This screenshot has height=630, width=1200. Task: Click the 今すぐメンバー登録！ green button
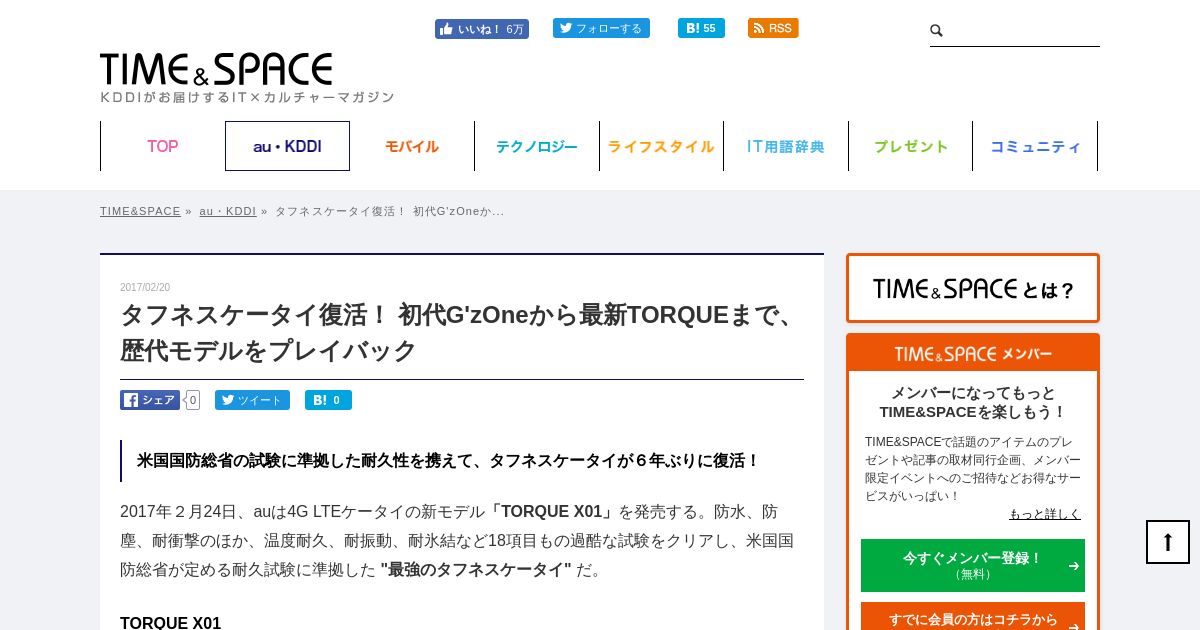coord(973,565)
